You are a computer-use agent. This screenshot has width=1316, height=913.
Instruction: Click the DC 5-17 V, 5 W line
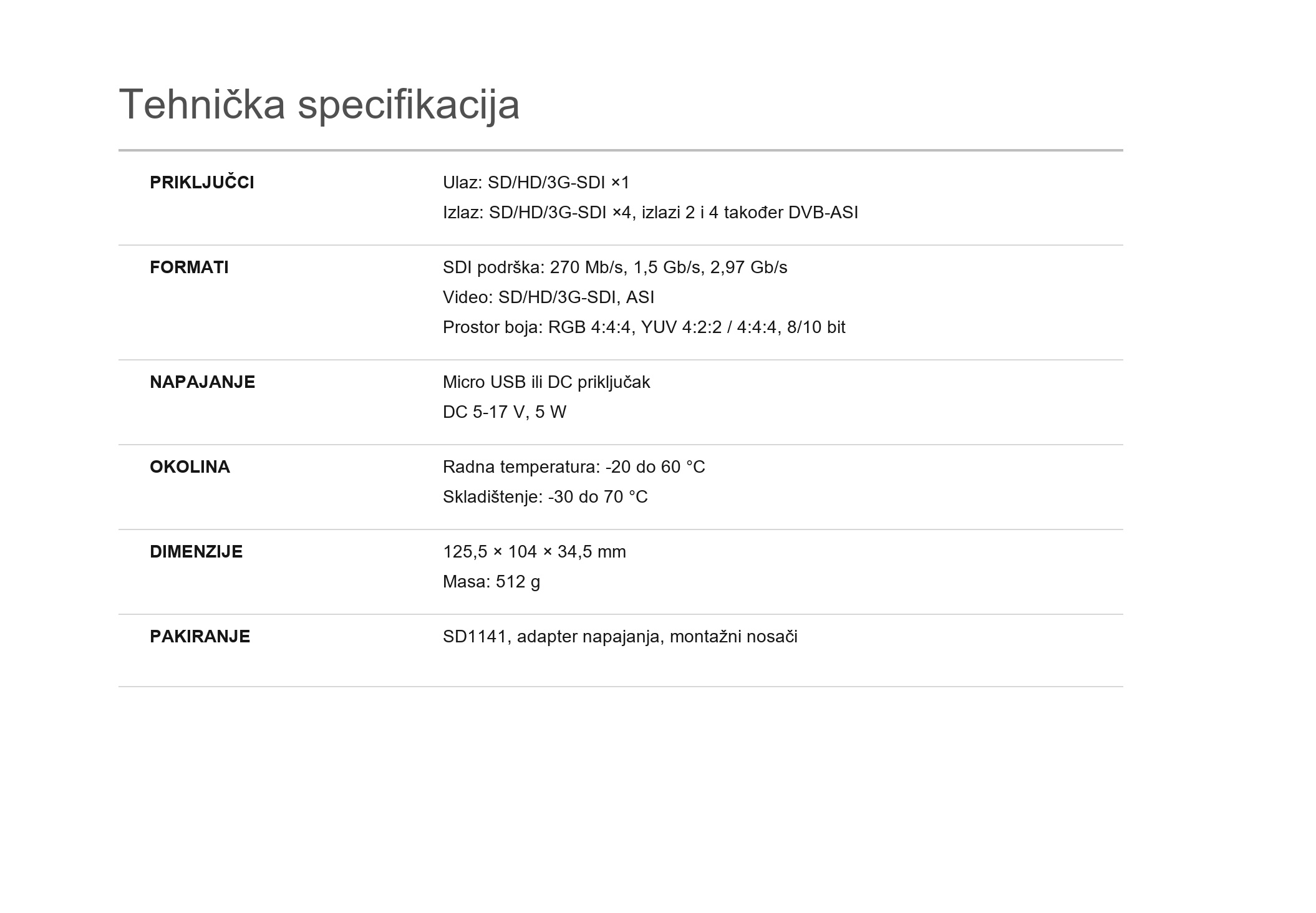pos(504,412)
